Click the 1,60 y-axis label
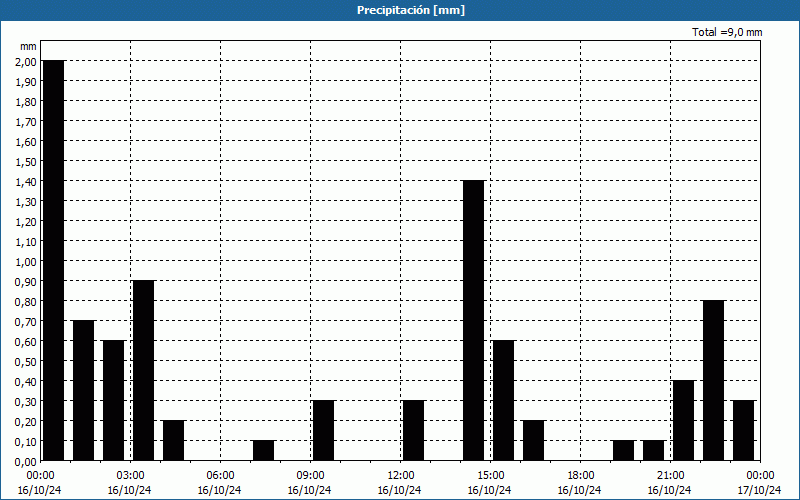 coord(27,141)
